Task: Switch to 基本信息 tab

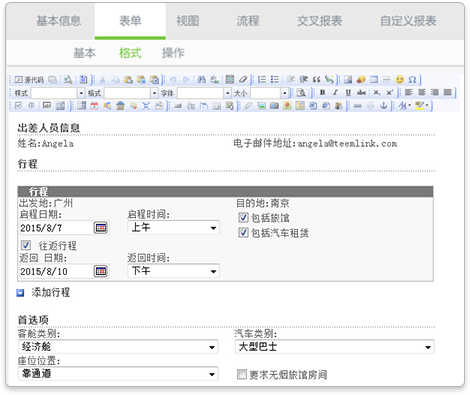Action: click(59, 21)
